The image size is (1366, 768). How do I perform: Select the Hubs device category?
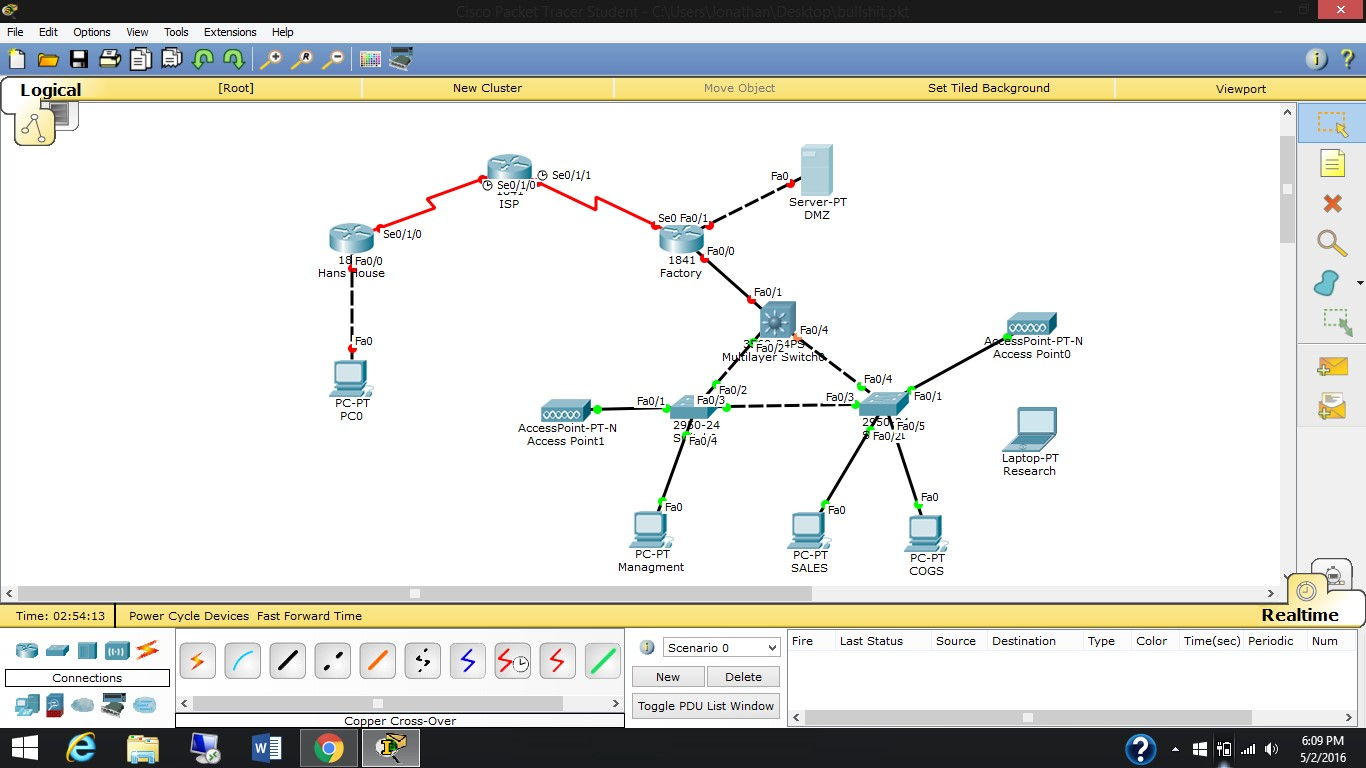(87, 650)
